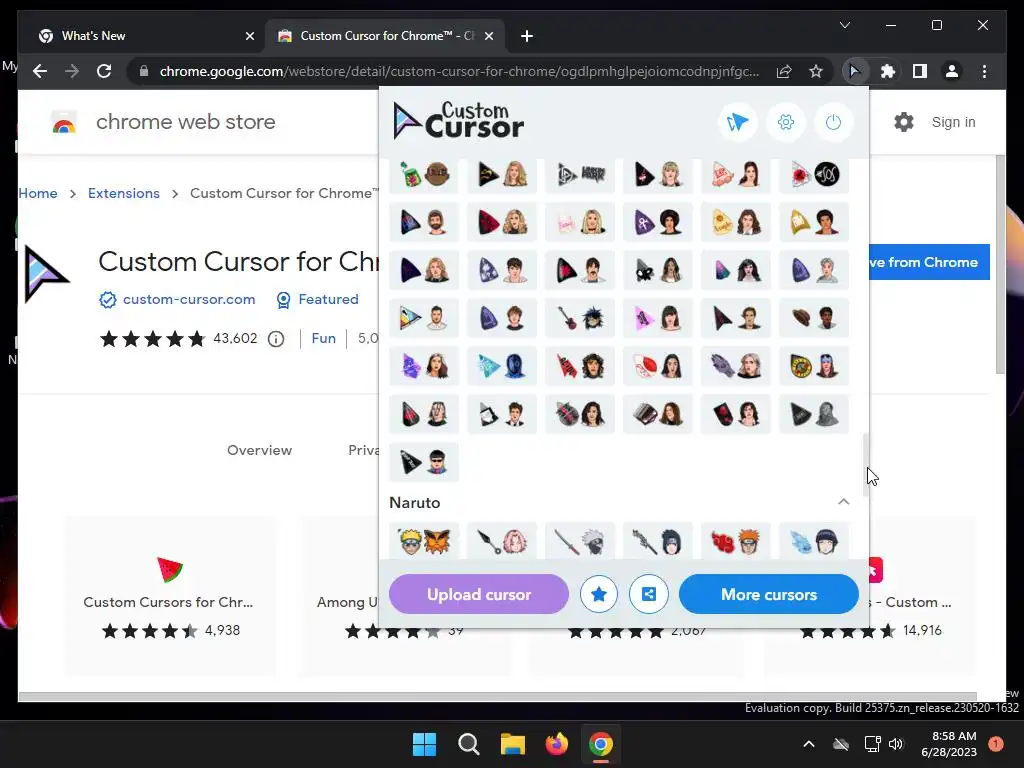Screen dimensions: 1024x768
Task: Choose the green jar cursor pack
Action: point(424,174)
